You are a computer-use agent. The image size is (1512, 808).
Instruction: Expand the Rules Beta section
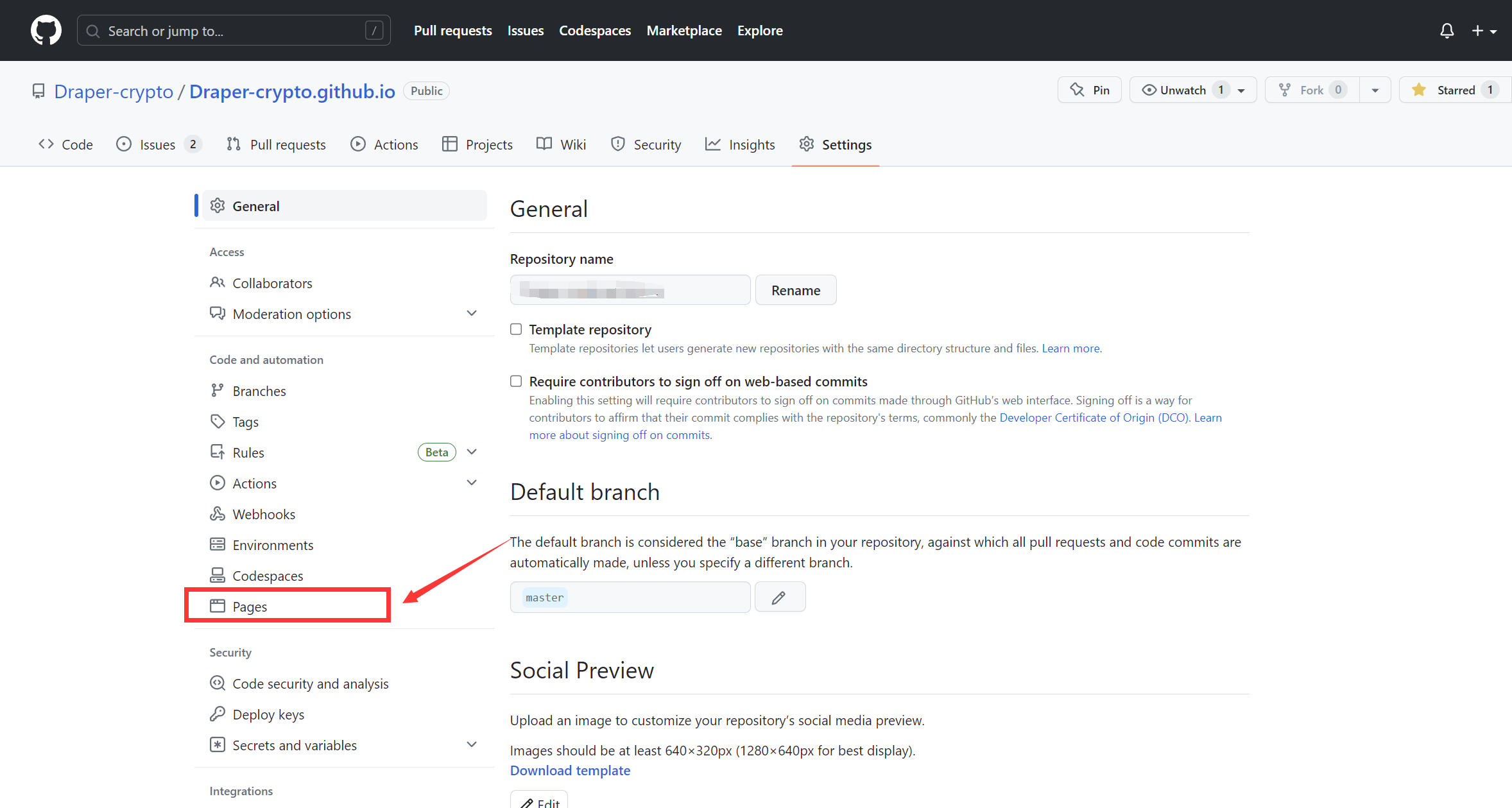tap(472, 452)
